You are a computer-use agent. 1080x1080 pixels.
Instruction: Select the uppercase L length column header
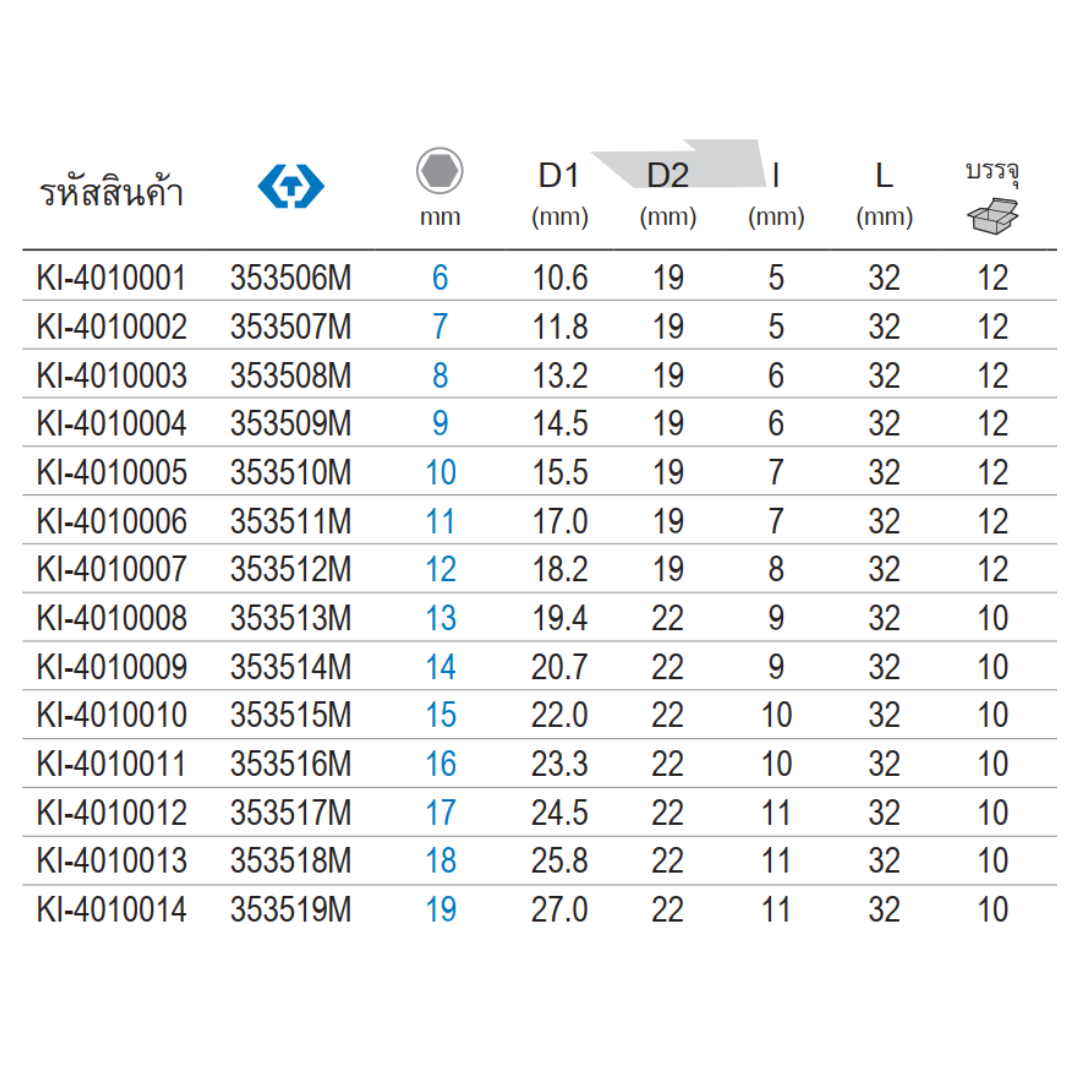(x=884, y=177)
